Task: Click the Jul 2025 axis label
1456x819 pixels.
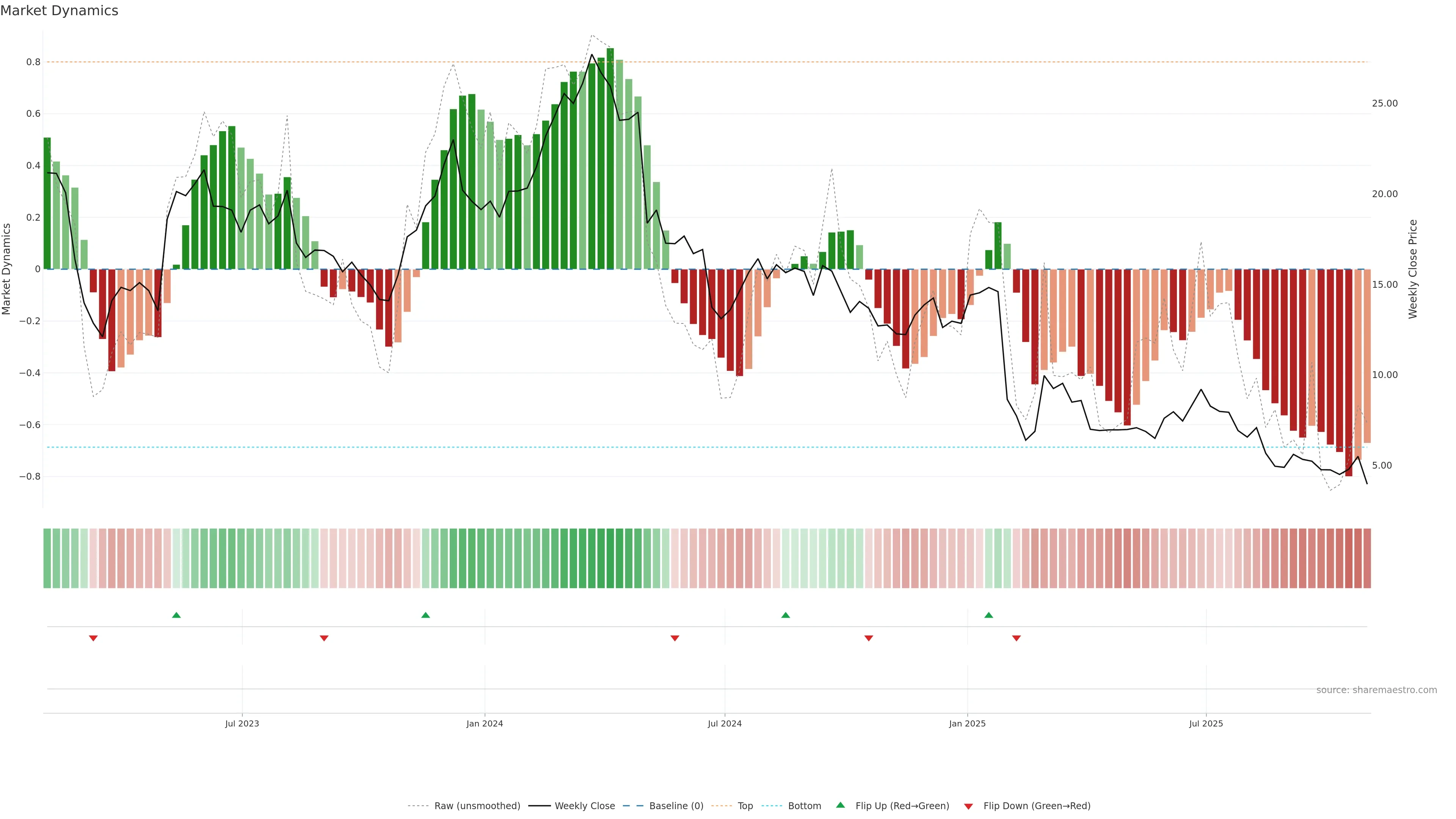Action: tap(1206, 723)
